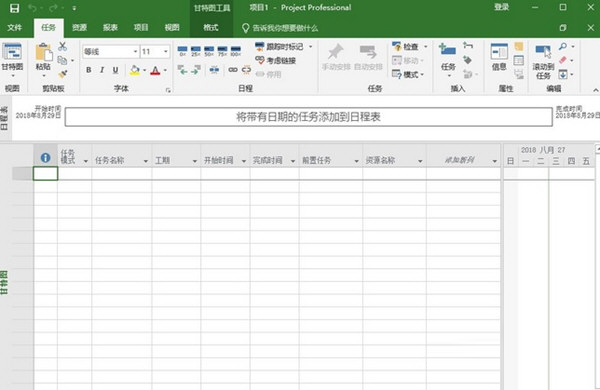Click the Insert Milestone diamond icon
Screen dimensions: 600x390
[467, 60]
